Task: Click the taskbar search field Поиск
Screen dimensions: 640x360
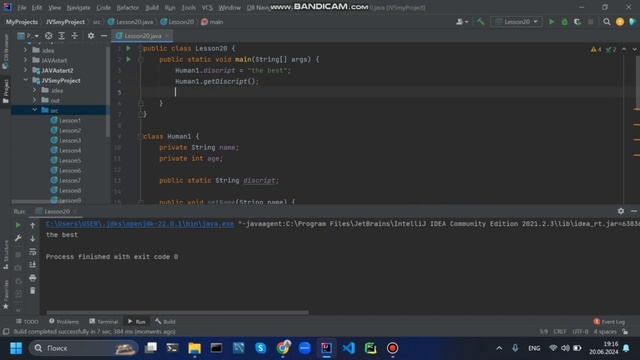Action: pos(84,348)
